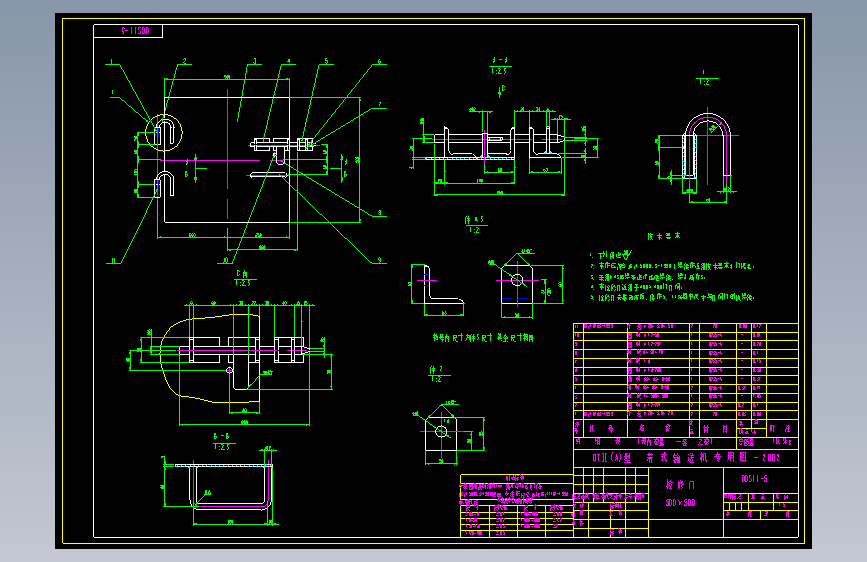This screenshot has height=562, width=867.
Task: Select part callout number 8
Action: (x=379, y=212)
